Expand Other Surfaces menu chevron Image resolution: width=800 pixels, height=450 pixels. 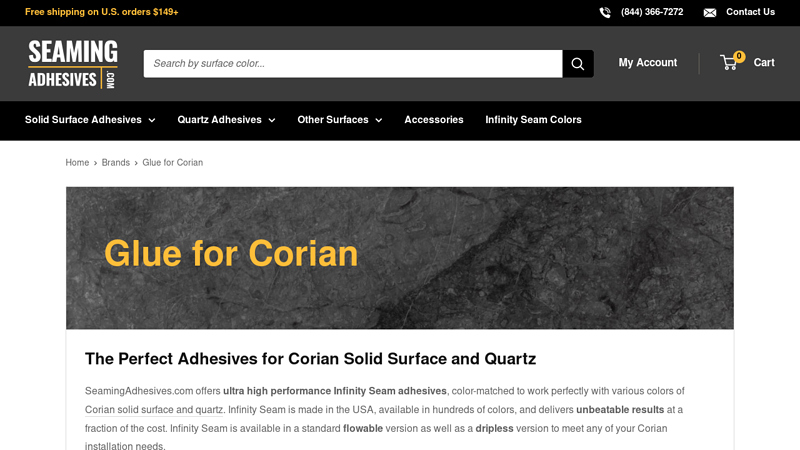point(379,120)
